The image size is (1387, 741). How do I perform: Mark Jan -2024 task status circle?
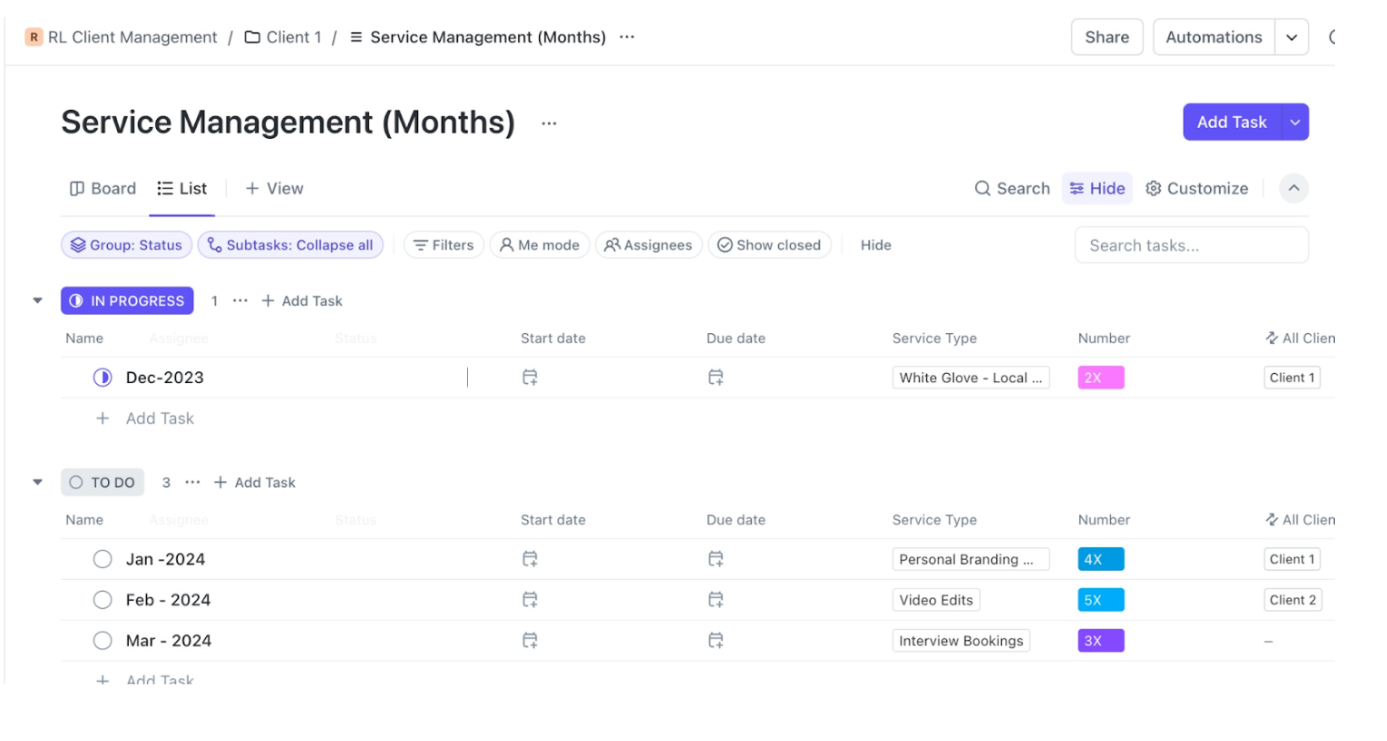[102, 559]
